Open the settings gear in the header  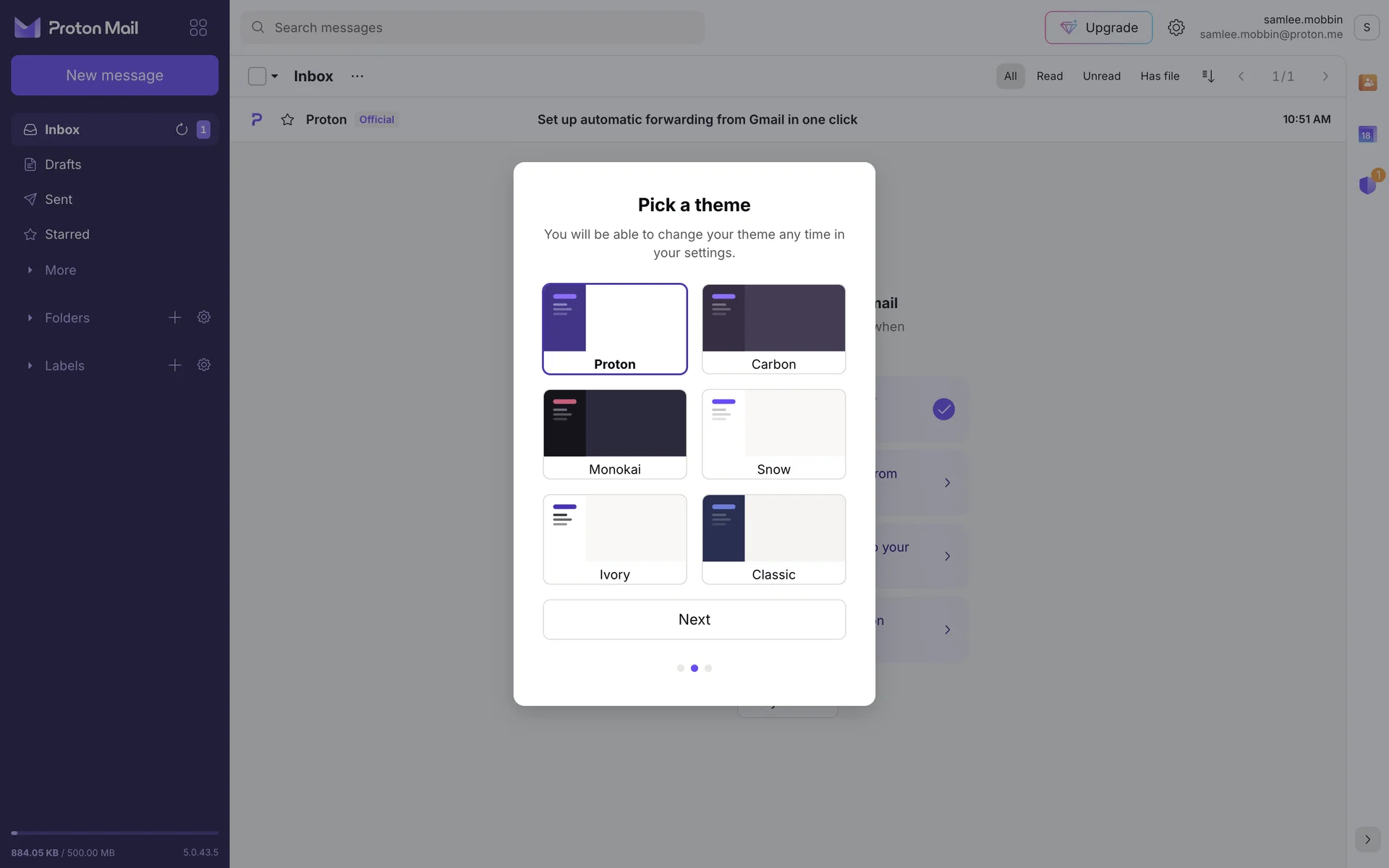(x=1176, y=27)
